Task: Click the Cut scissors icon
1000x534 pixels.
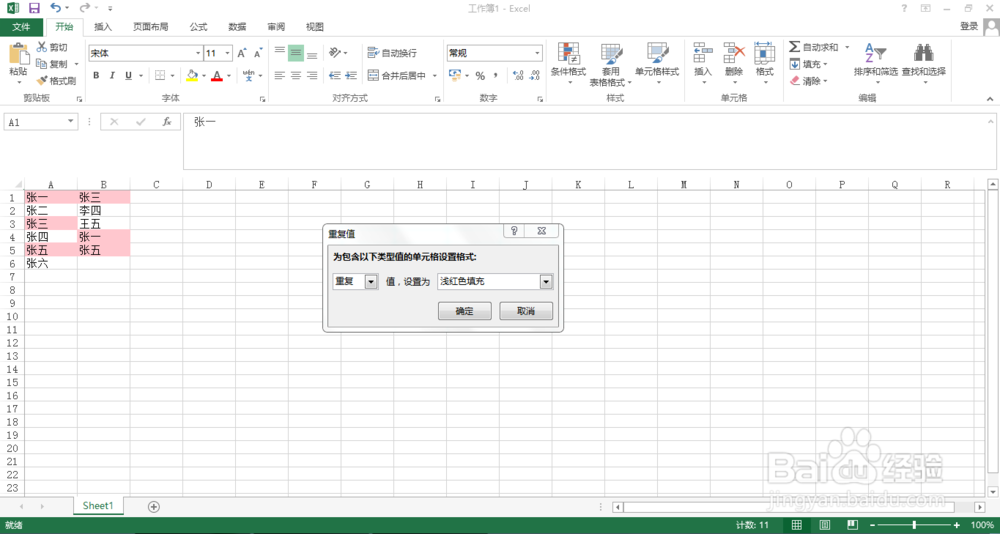Action: 41,47
